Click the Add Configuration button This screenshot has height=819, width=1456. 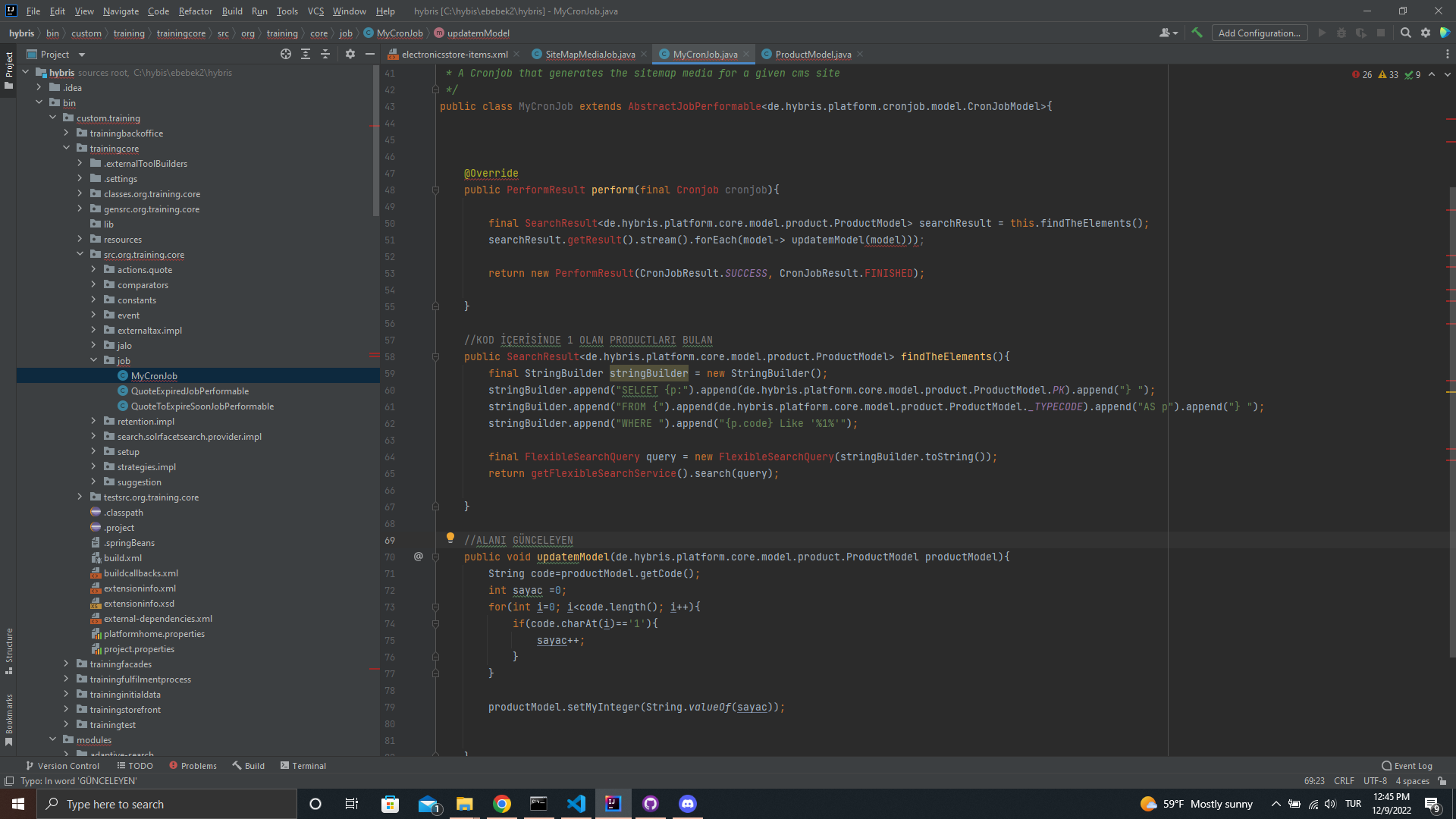tap(1259, 33)
